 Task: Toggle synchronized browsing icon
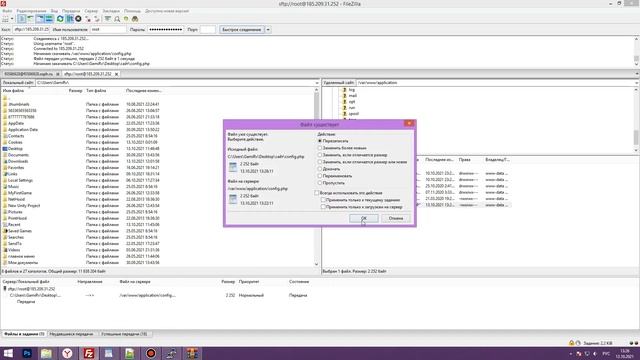(x=126, y=19)
